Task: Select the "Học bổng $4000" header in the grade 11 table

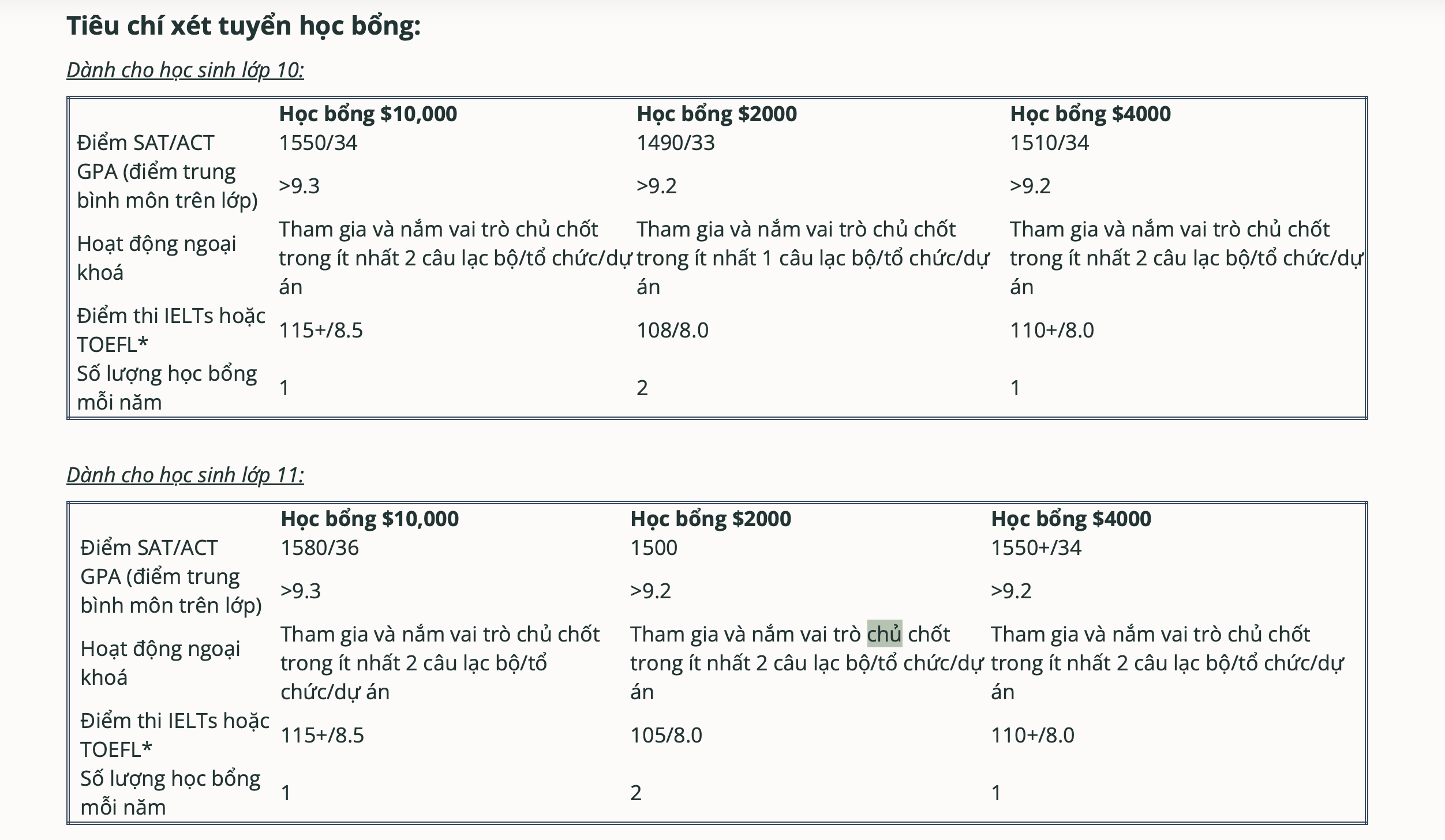Action: 1070,519
